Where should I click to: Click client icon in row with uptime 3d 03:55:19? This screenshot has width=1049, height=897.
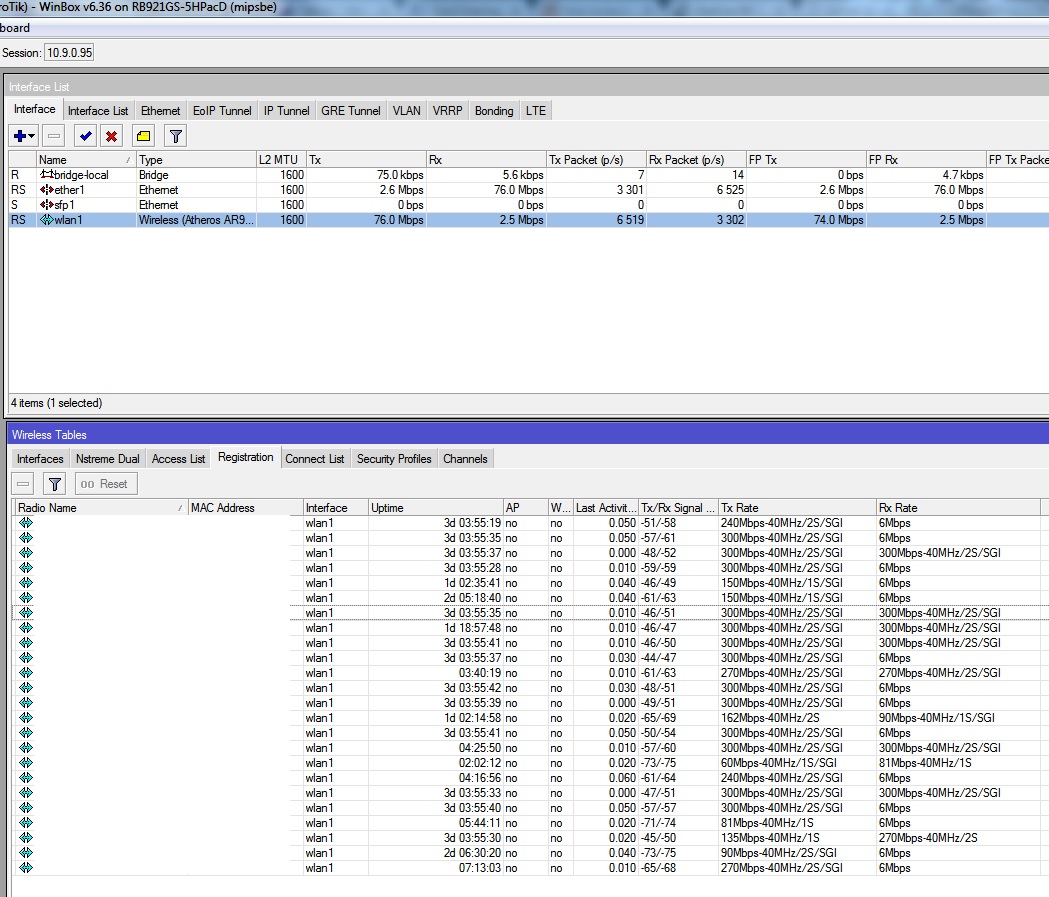[25, 522]
